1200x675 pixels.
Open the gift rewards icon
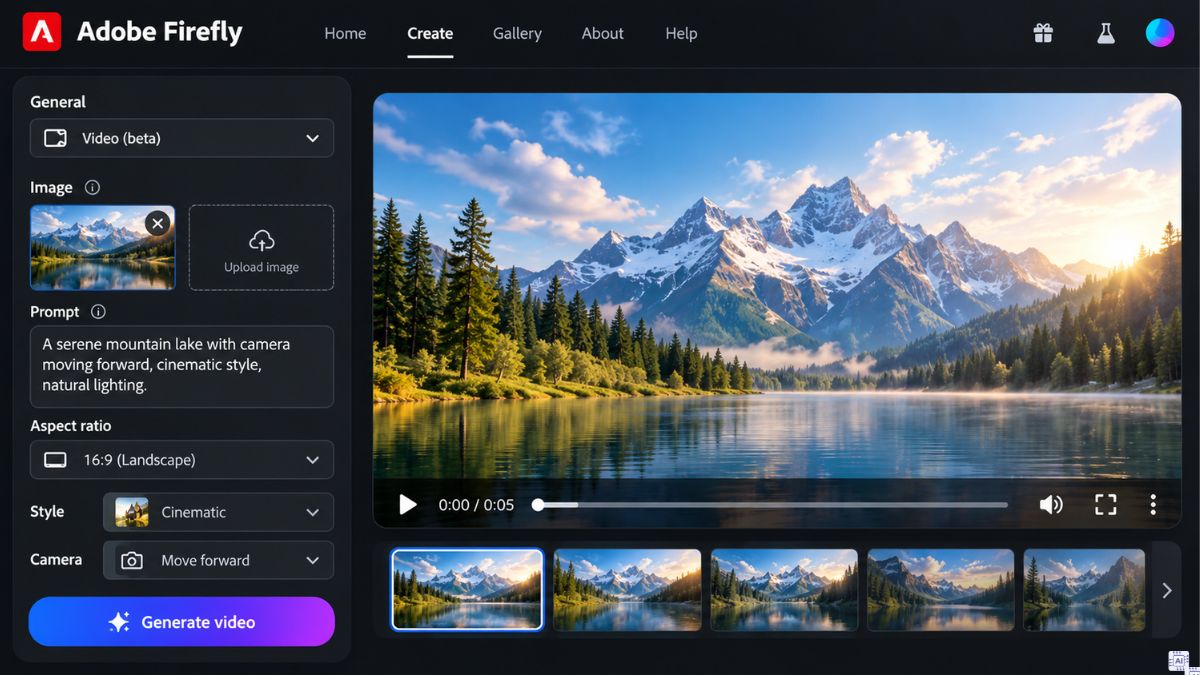point(1043,33)
